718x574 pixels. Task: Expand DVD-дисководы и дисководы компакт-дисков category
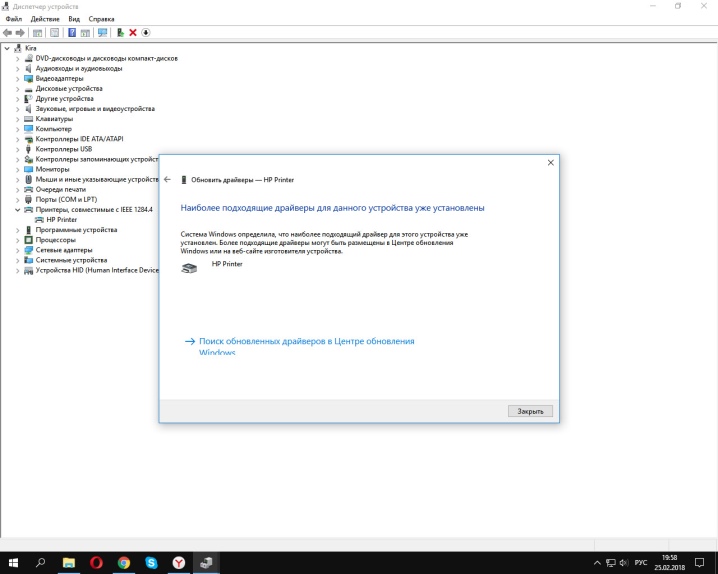click(17, 59)
